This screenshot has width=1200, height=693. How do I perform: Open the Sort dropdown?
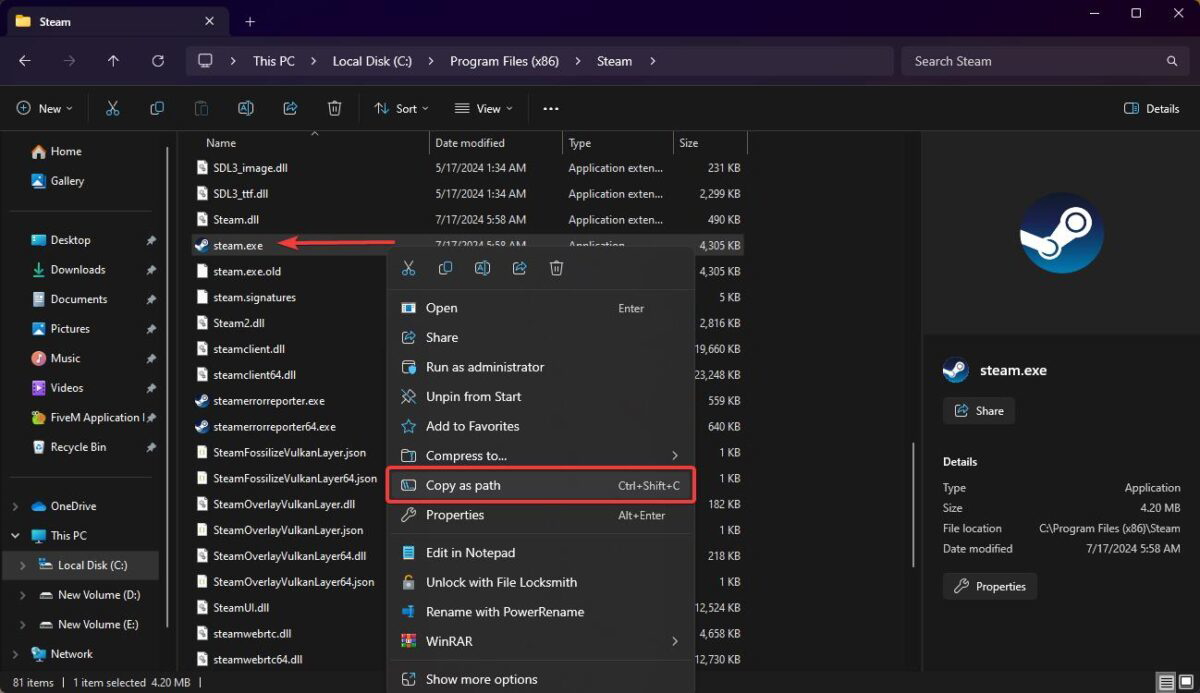tap(400, 108)
